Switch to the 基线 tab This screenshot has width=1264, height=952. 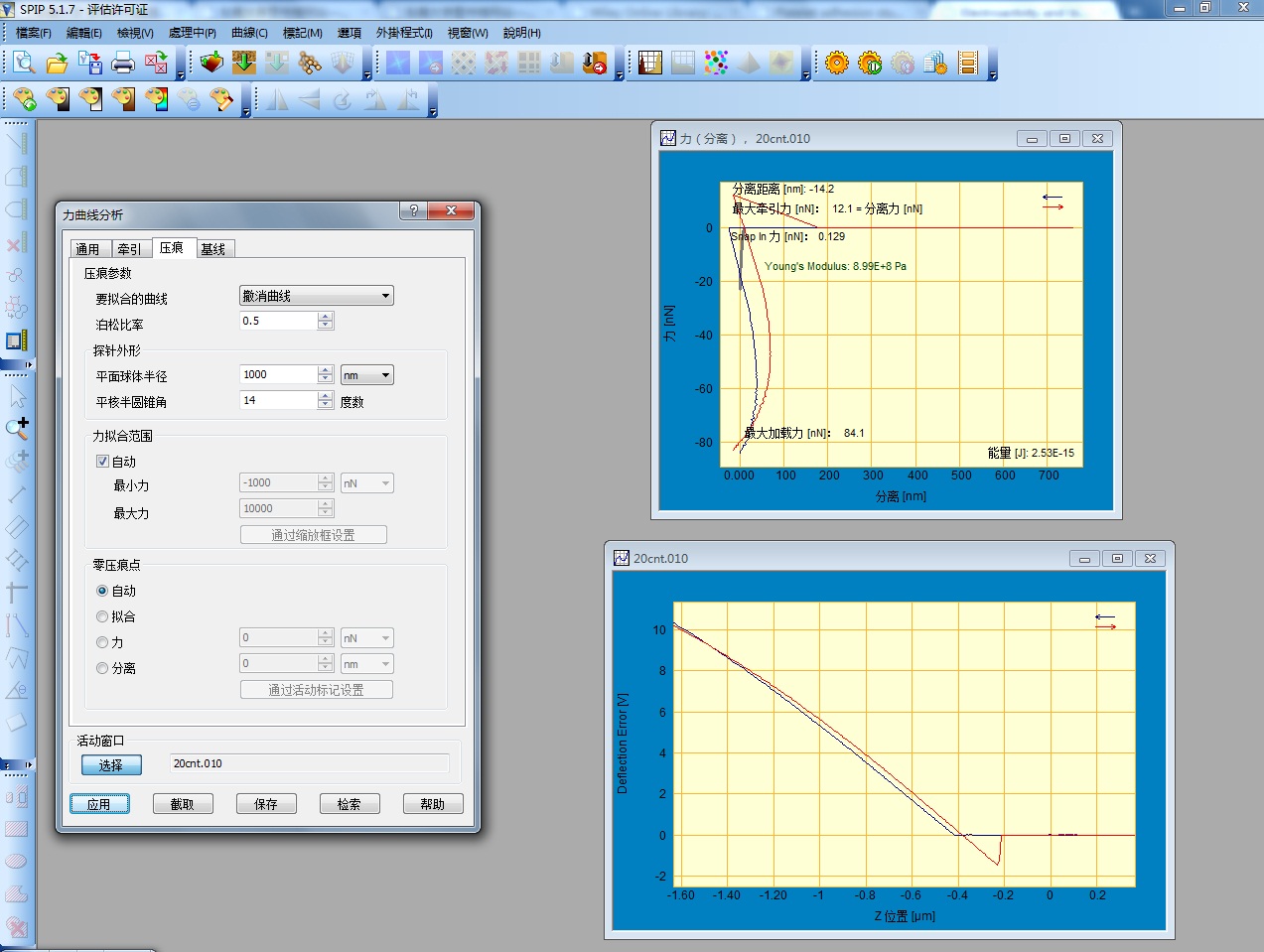(213, 249)
